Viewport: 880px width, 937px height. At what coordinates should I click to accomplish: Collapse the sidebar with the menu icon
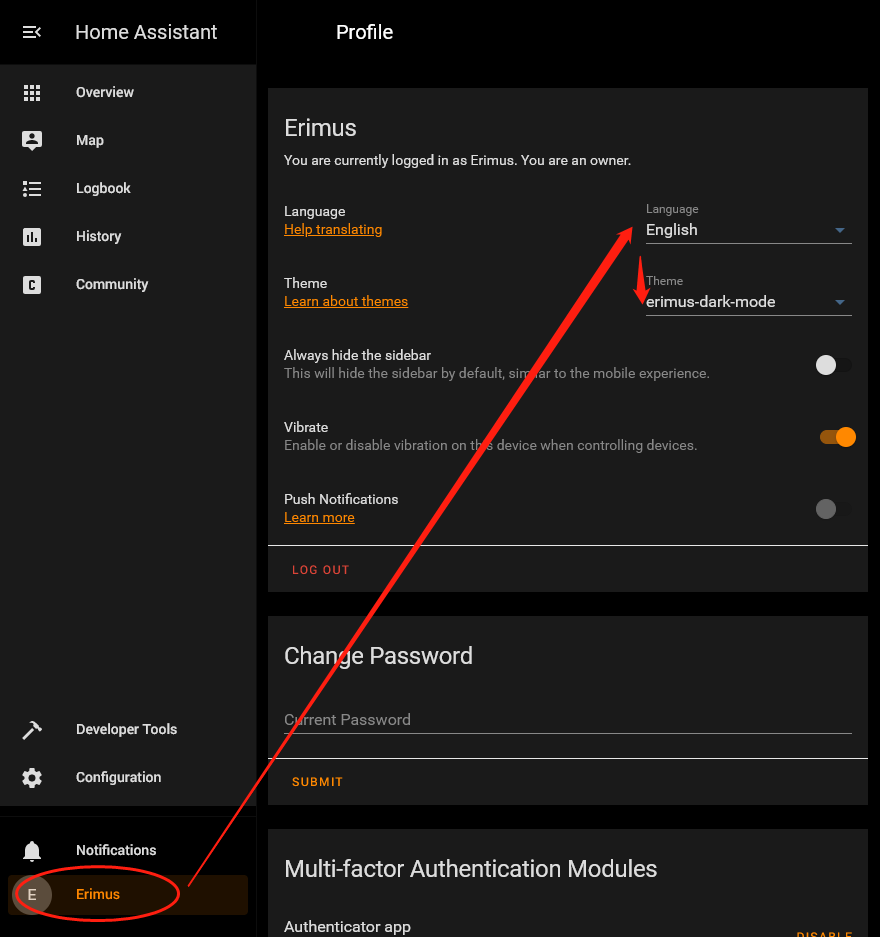32,32
